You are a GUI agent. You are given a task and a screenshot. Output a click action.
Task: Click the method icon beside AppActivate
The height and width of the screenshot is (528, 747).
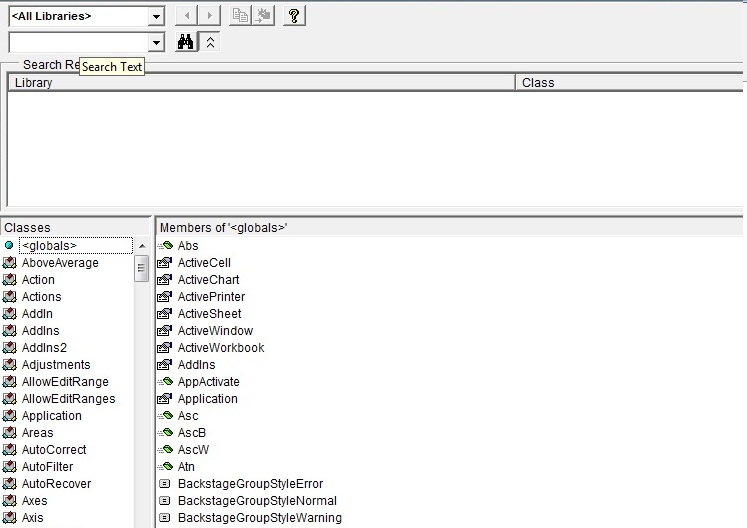click(x=165, y=382)
